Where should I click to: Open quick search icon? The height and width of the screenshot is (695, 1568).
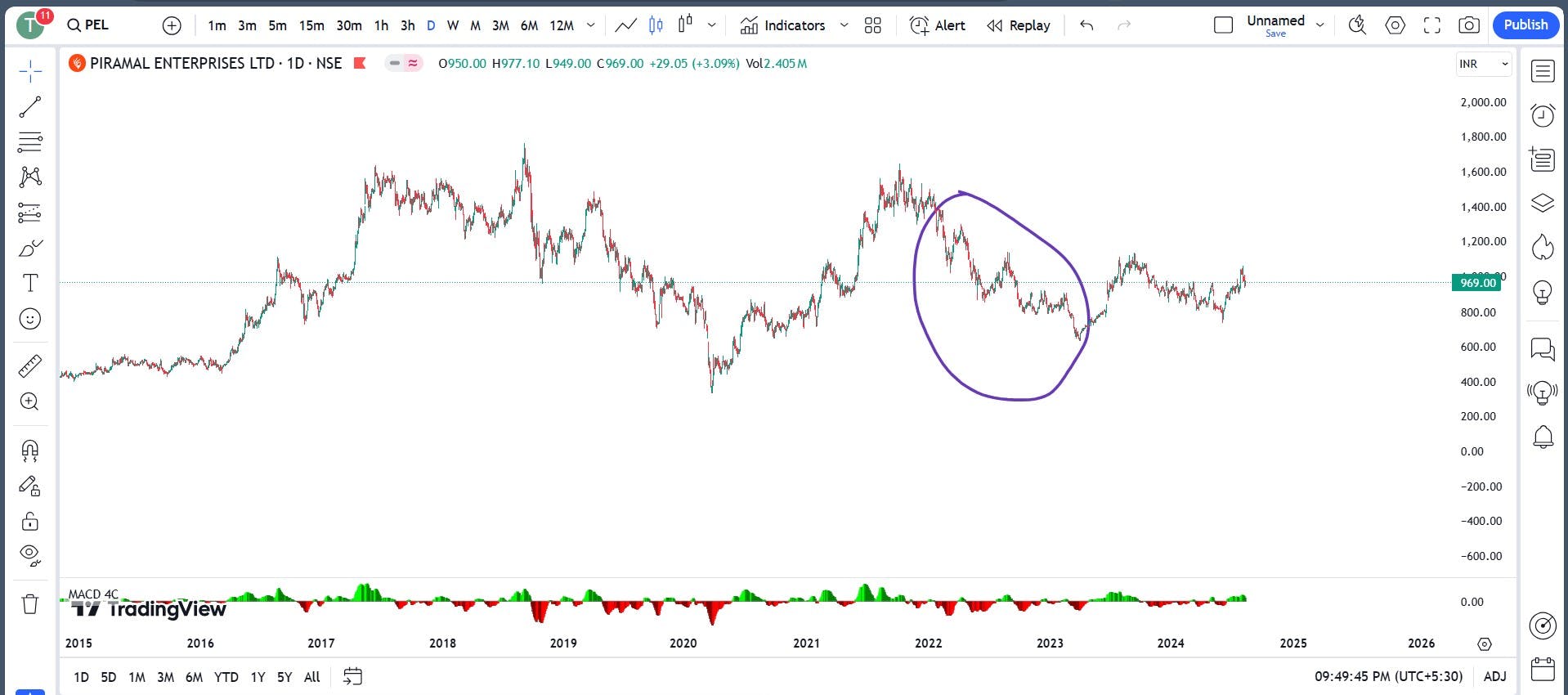(1358, 25)
